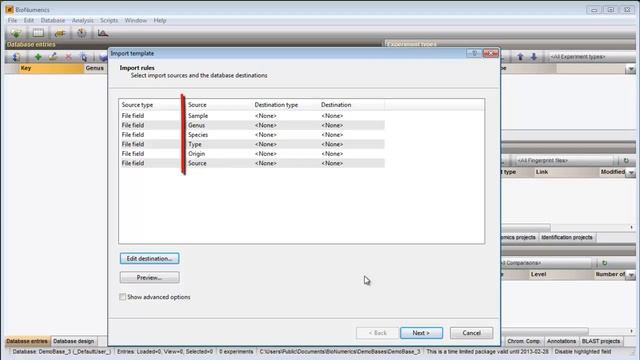
Task: Open the Help menu
Action: pyautogui.click(x=160, y=20)
